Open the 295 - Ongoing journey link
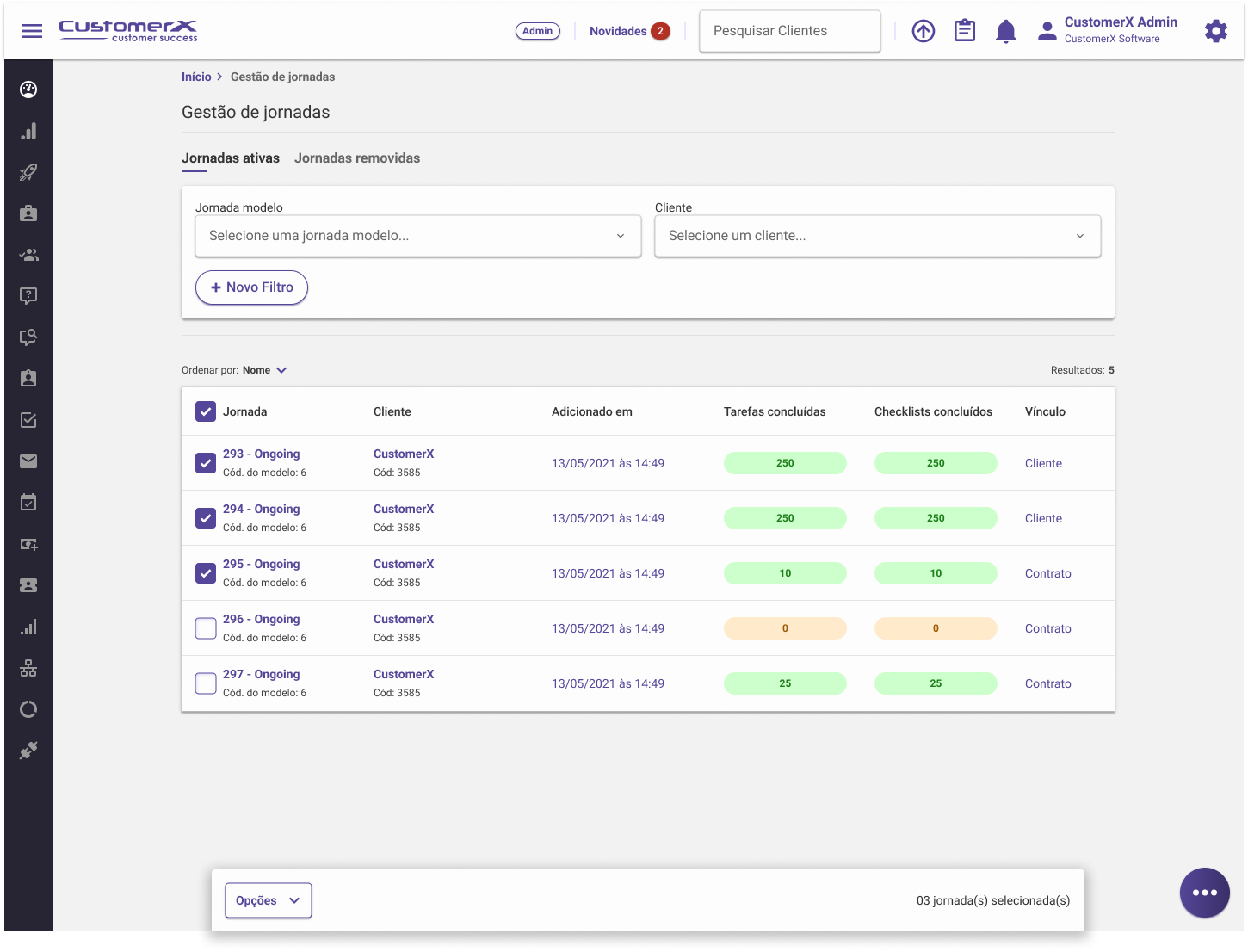The height and width of the screenshot is (952, 1248). 262,565
